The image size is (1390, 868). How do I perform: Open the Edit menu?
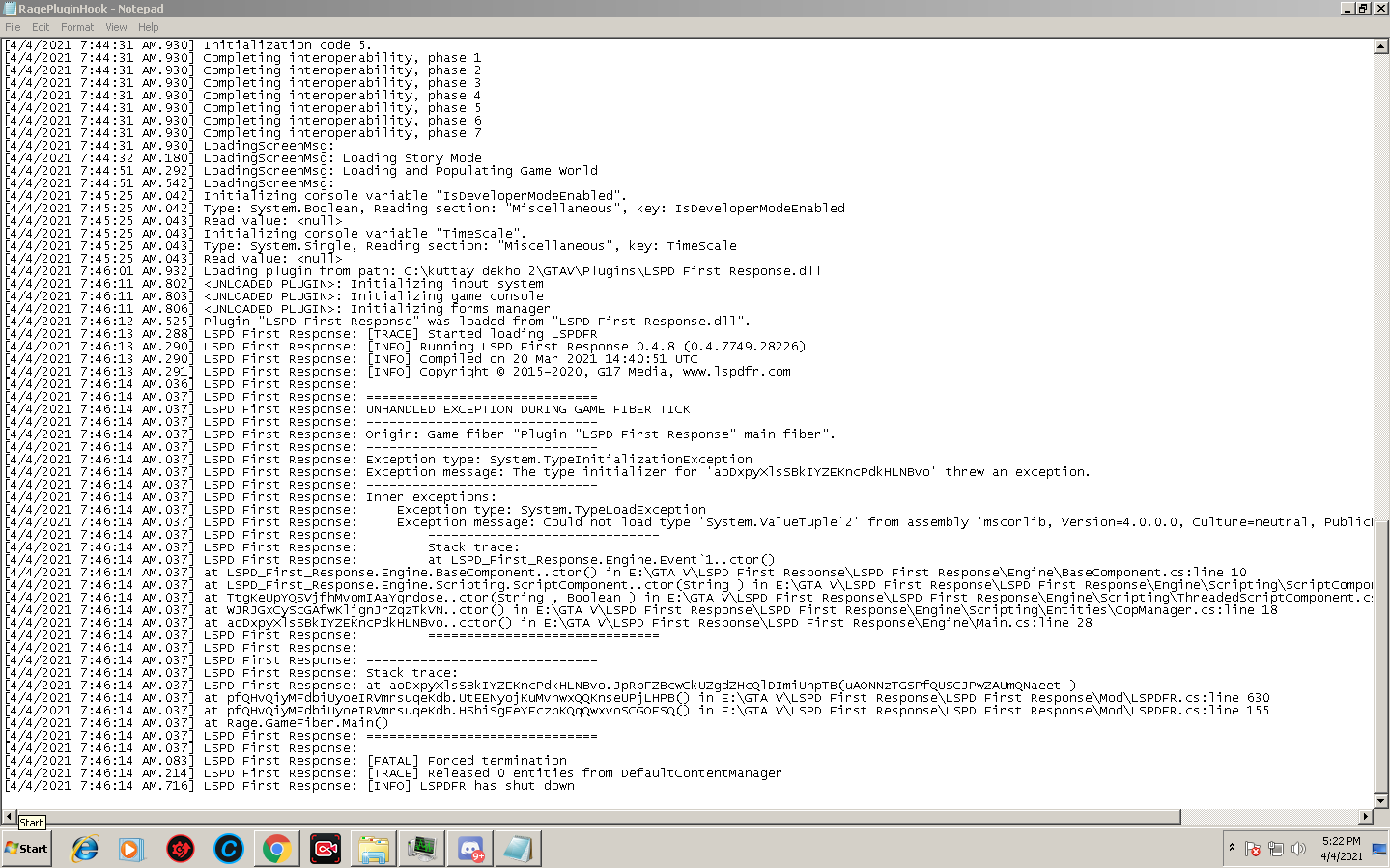click(x=41, y=27)
